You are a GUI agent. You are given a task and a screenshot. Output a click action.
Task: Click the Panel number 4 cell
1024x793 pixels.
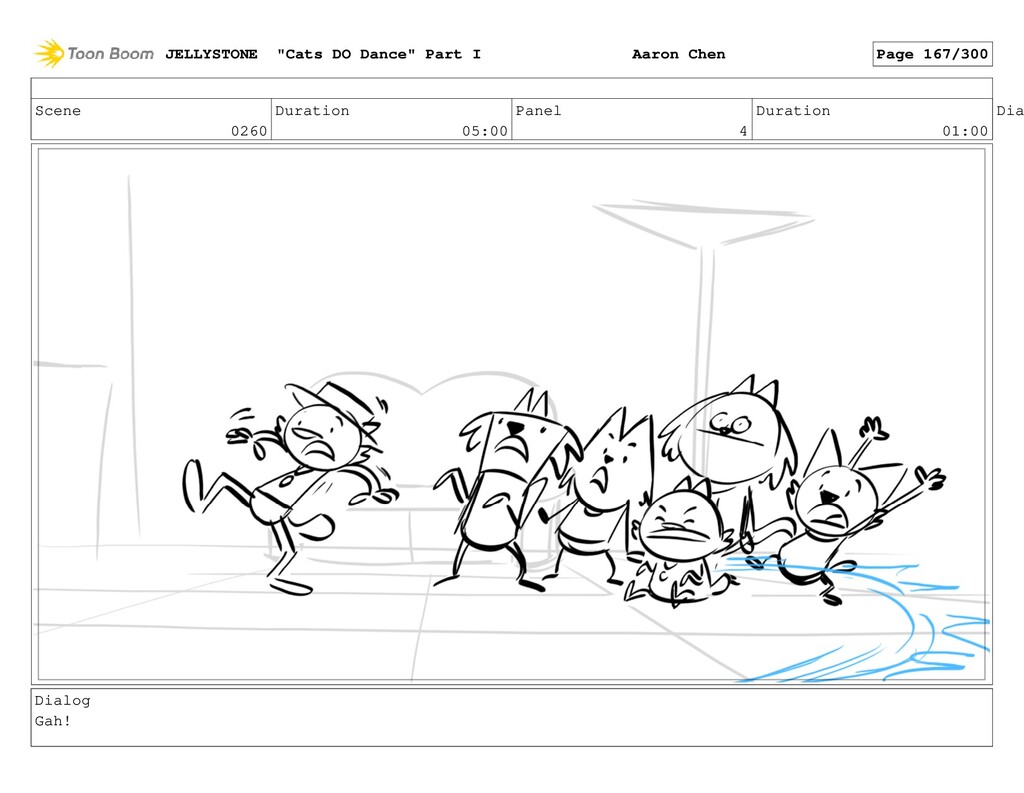pyautogui.click(x=632, y=120)
